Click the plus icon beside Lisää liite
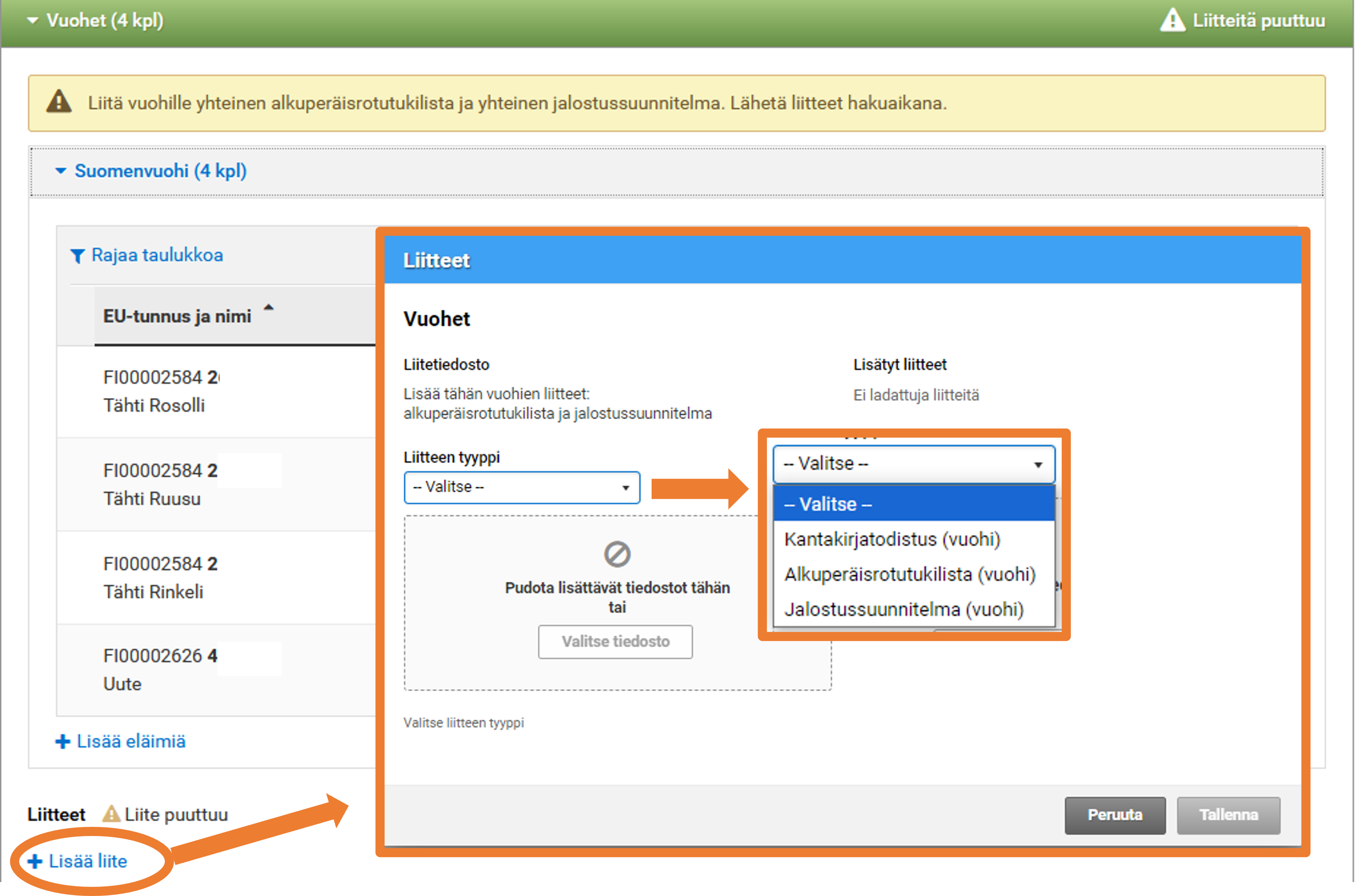 pos(35,861)
